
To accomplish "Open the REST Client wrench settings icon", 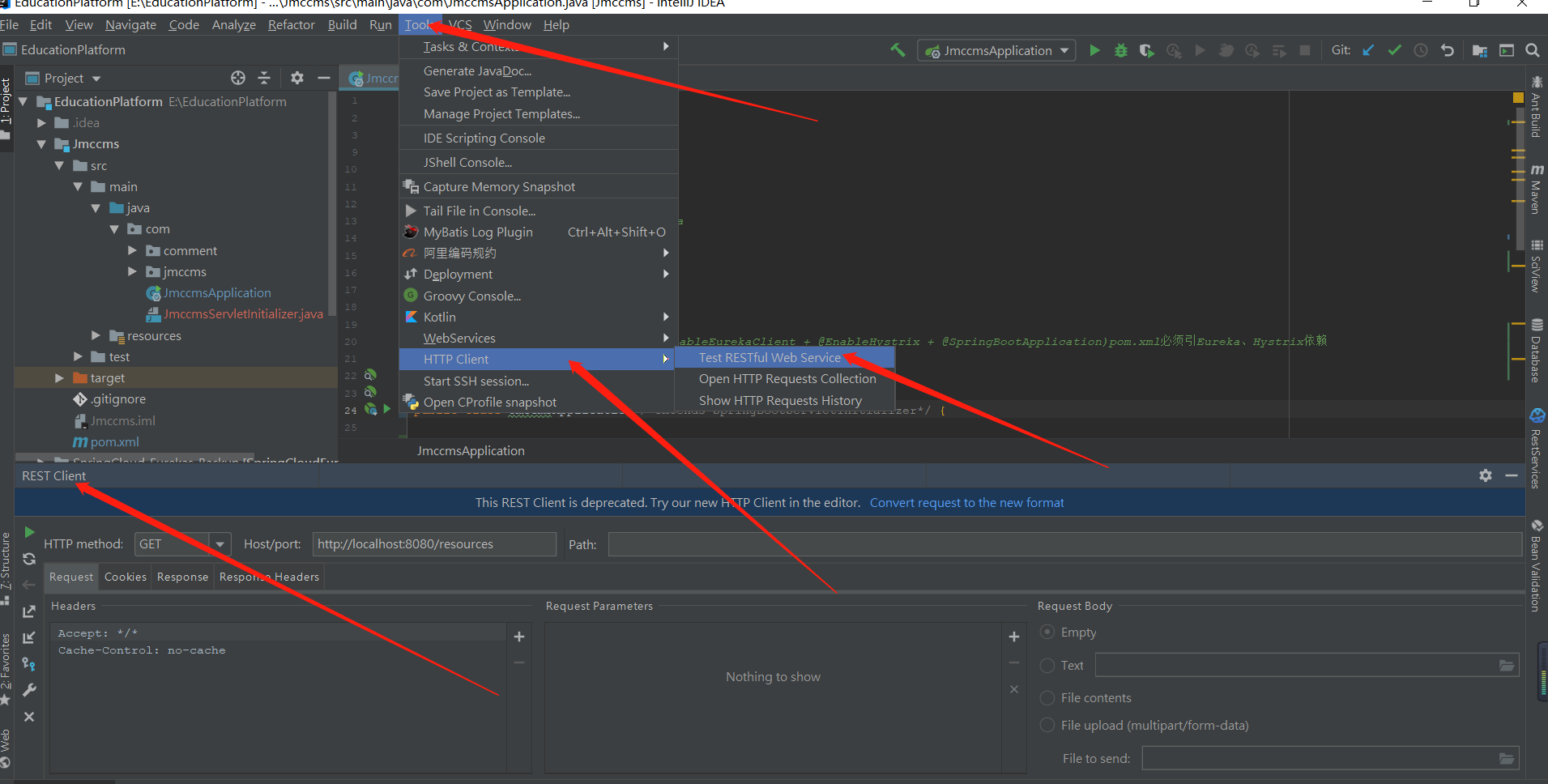I will [29, 690].
